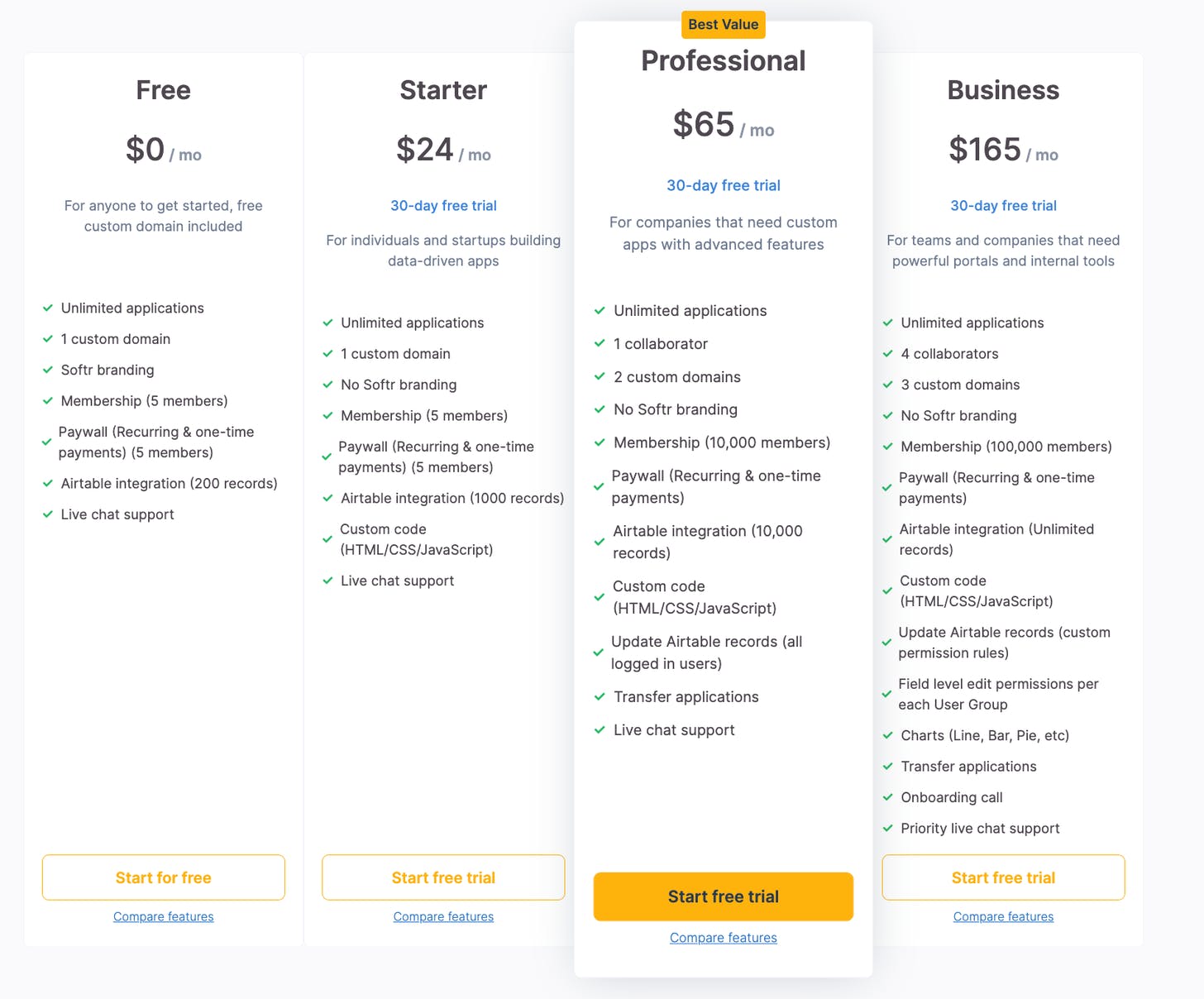Follow Professional's 30-day free trial link

(x=724, y=185)
